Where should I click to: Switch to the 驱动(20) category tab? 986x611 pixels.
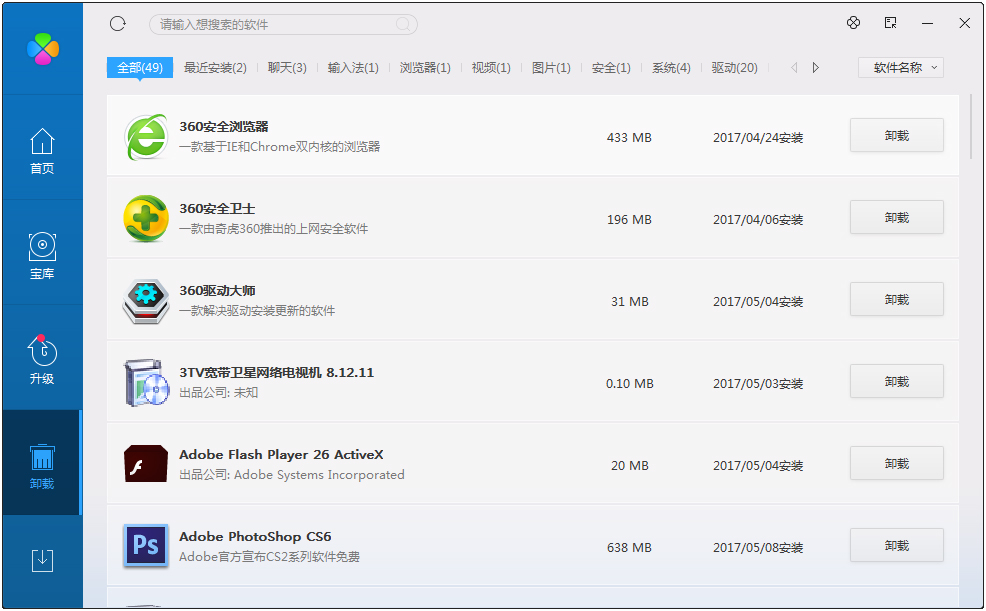tap(734, 67)
